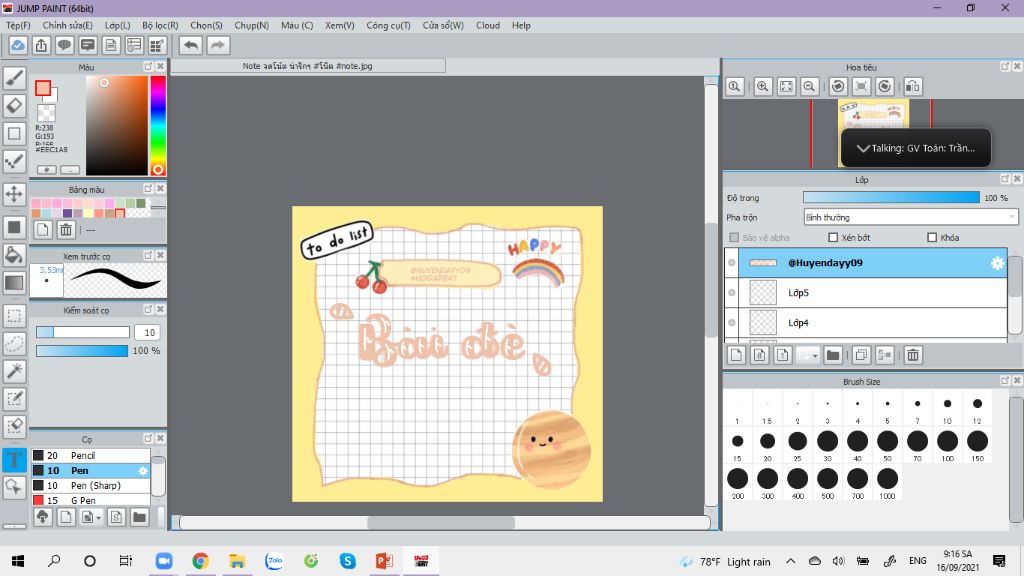1024x576 pixels.
Task: Switch to the Note document tab
Action: coord(308,66)
